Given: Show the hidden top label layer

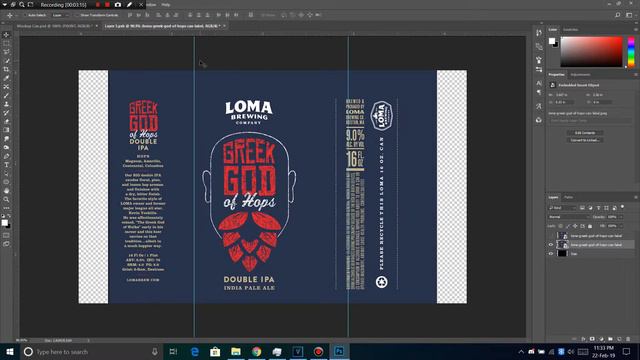Looking at the screenshot, I should [551, 236].
